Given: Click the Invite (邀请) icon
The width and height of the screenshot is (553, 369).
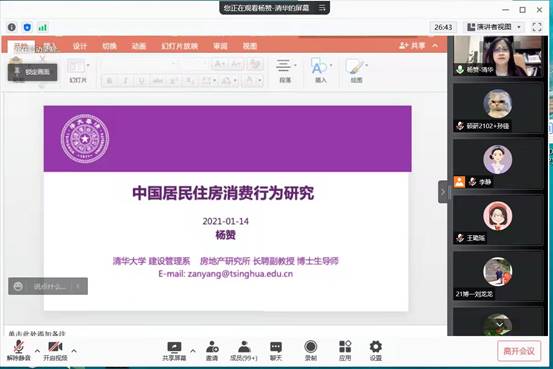Looking at the screenshot, I should tap(212, 351).
